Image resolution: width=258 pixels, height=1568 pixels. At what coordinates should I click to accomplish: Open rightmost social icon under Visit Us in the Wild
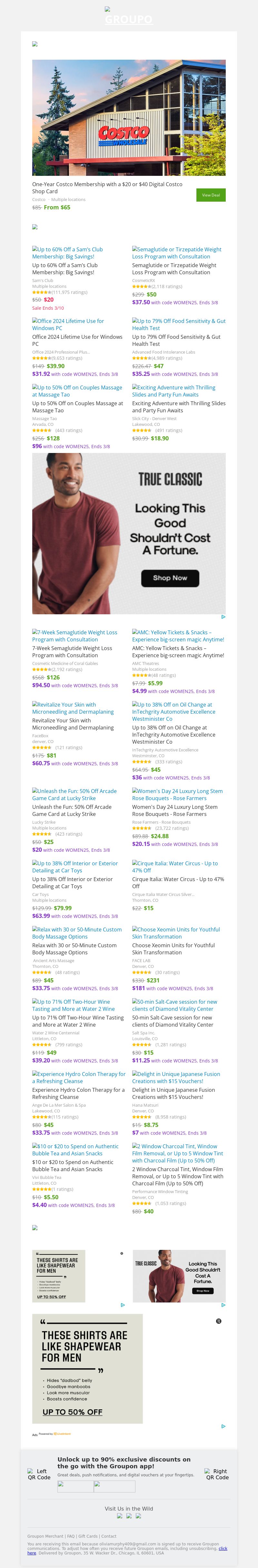[138, 1516]
